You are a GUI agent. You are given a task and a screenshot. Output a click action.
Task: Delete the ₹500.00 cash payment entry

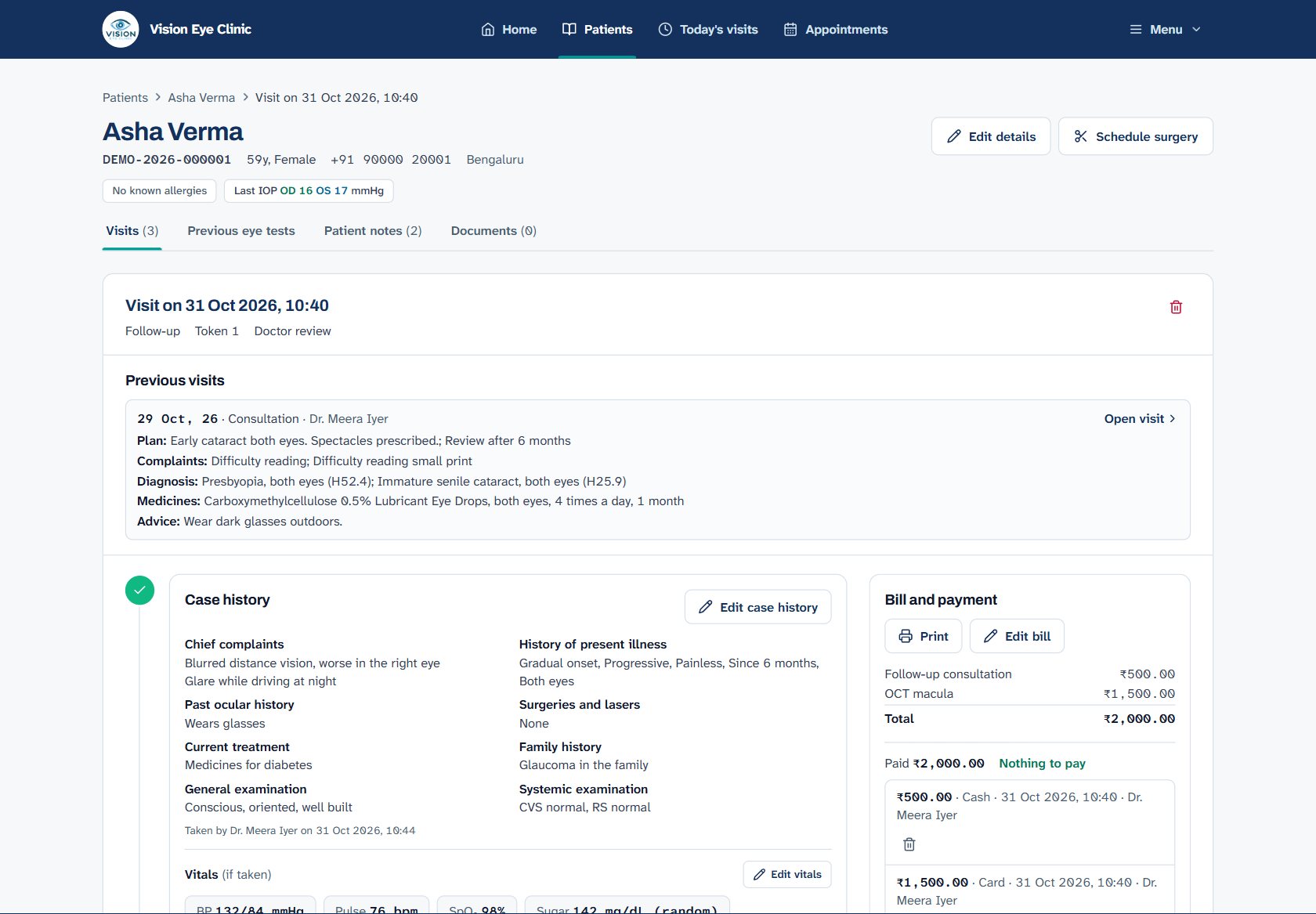pyautogui.click(x=909, y=844)
